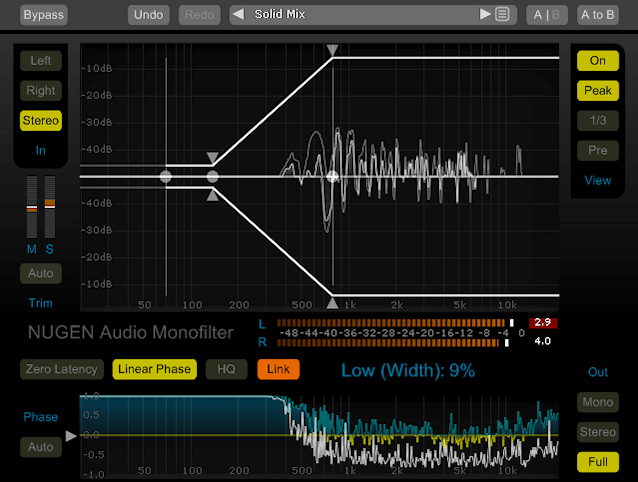Switch output to Mono
638x482 pixels.
(597, 403)
